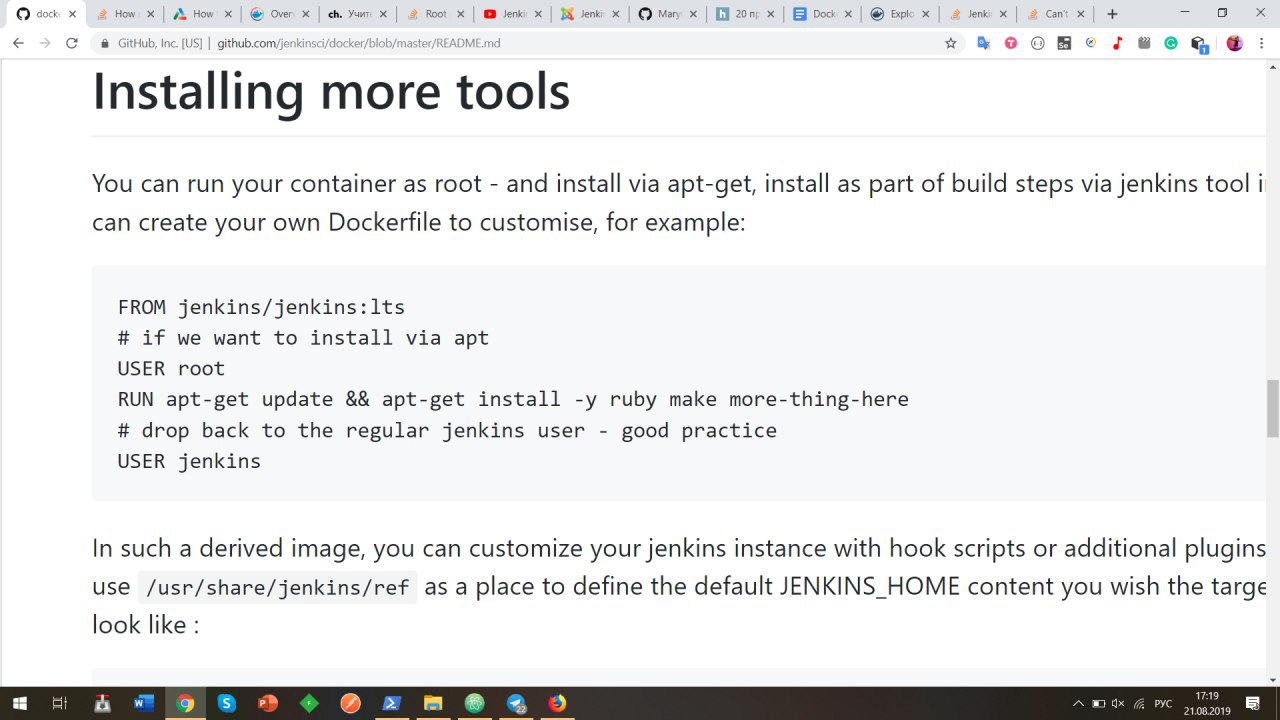1280x720 pixels.
Task: Open Telegram from the taskbar
Action: pyautogui.click(x=516, y=703)
